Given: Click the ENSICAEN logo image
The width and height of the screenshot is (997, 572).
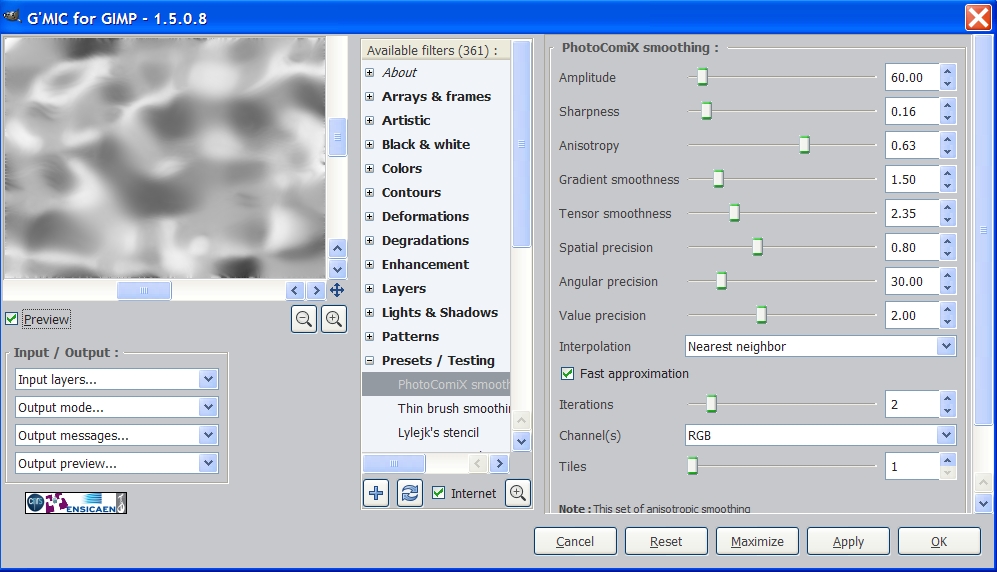Looking at the screenshot, I should click(76, 503).
